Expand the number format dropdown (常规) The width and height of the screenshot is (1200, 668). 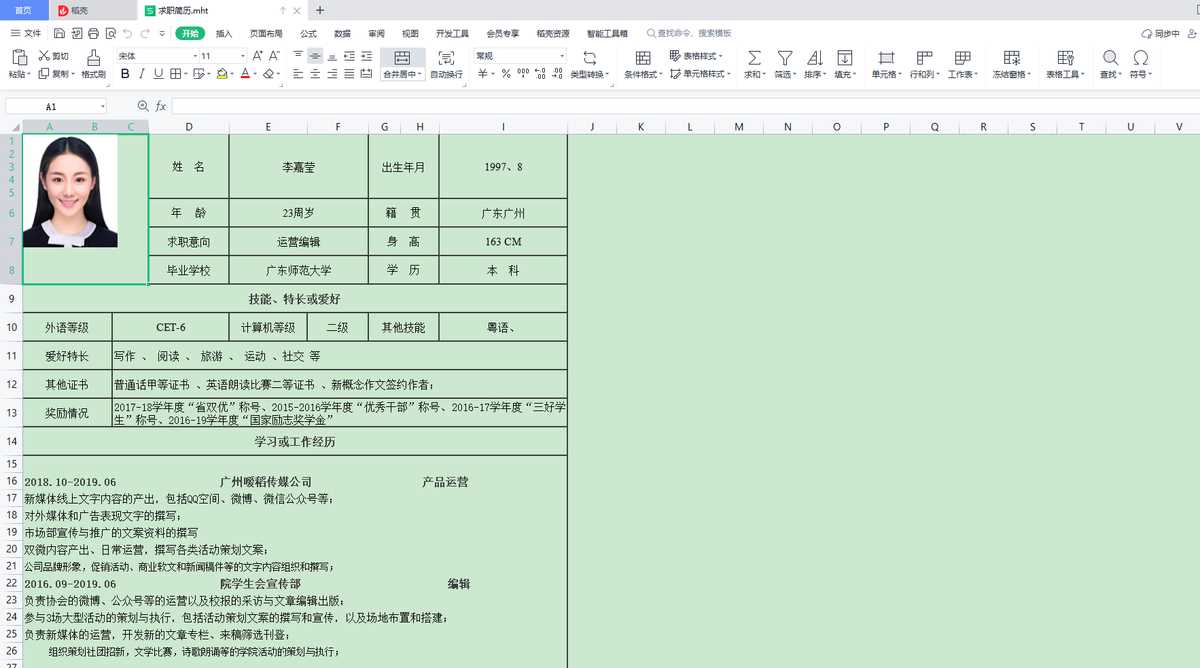tap(562, 56)
